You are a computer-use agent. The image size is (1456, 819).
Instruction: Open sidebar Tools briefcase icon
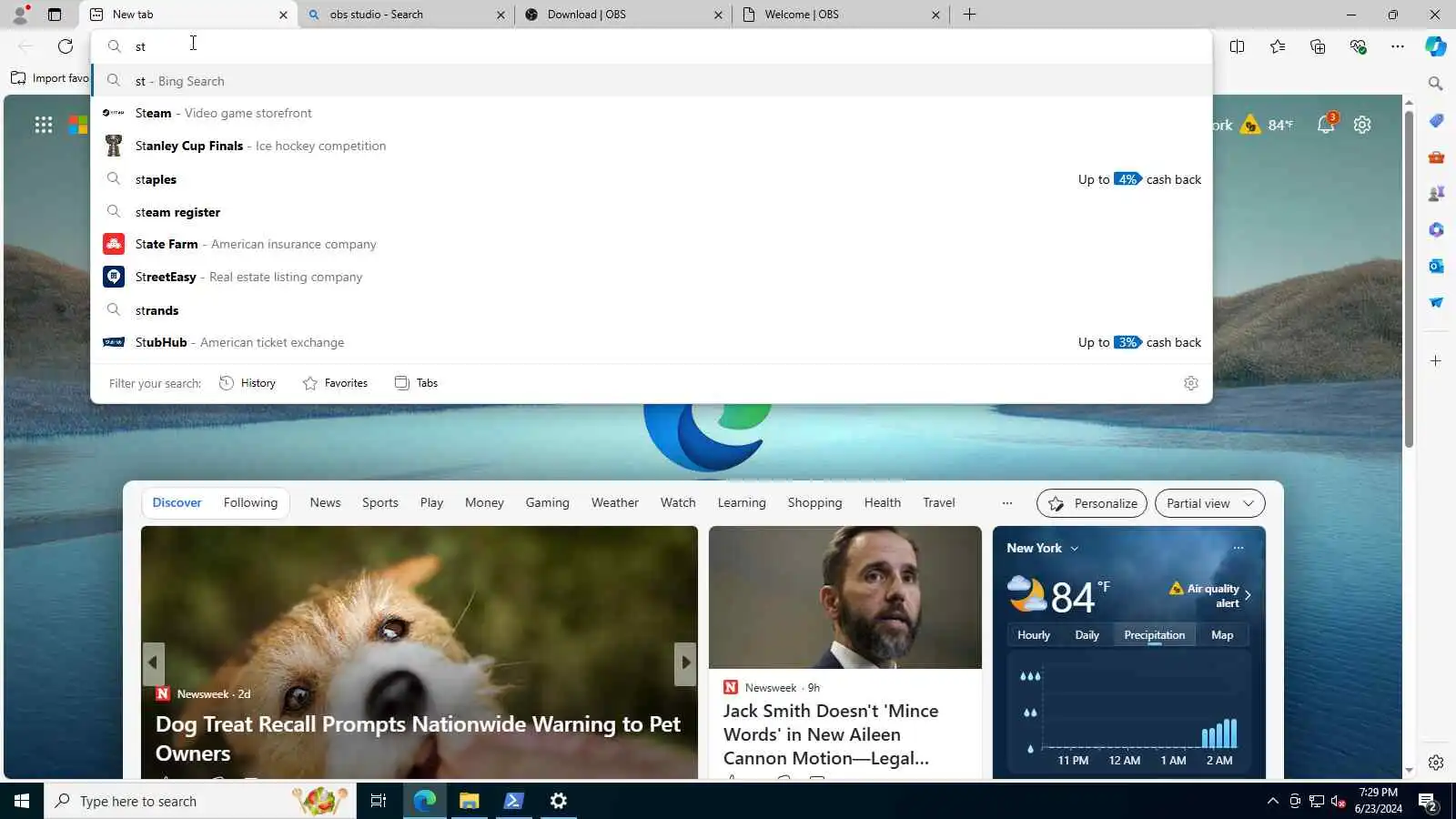(1436, 157)
